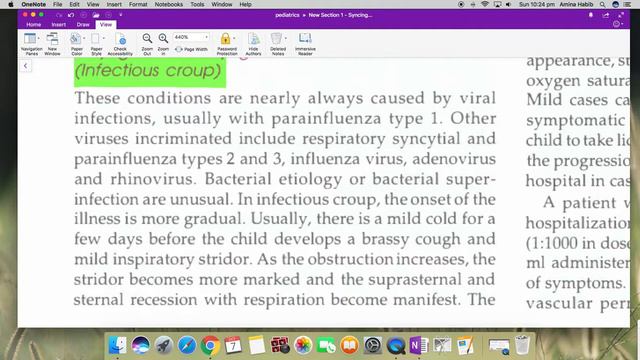Open the OneNote application menu
The height and width of the screenshot is (360, 640).
(x=33, y=4)
